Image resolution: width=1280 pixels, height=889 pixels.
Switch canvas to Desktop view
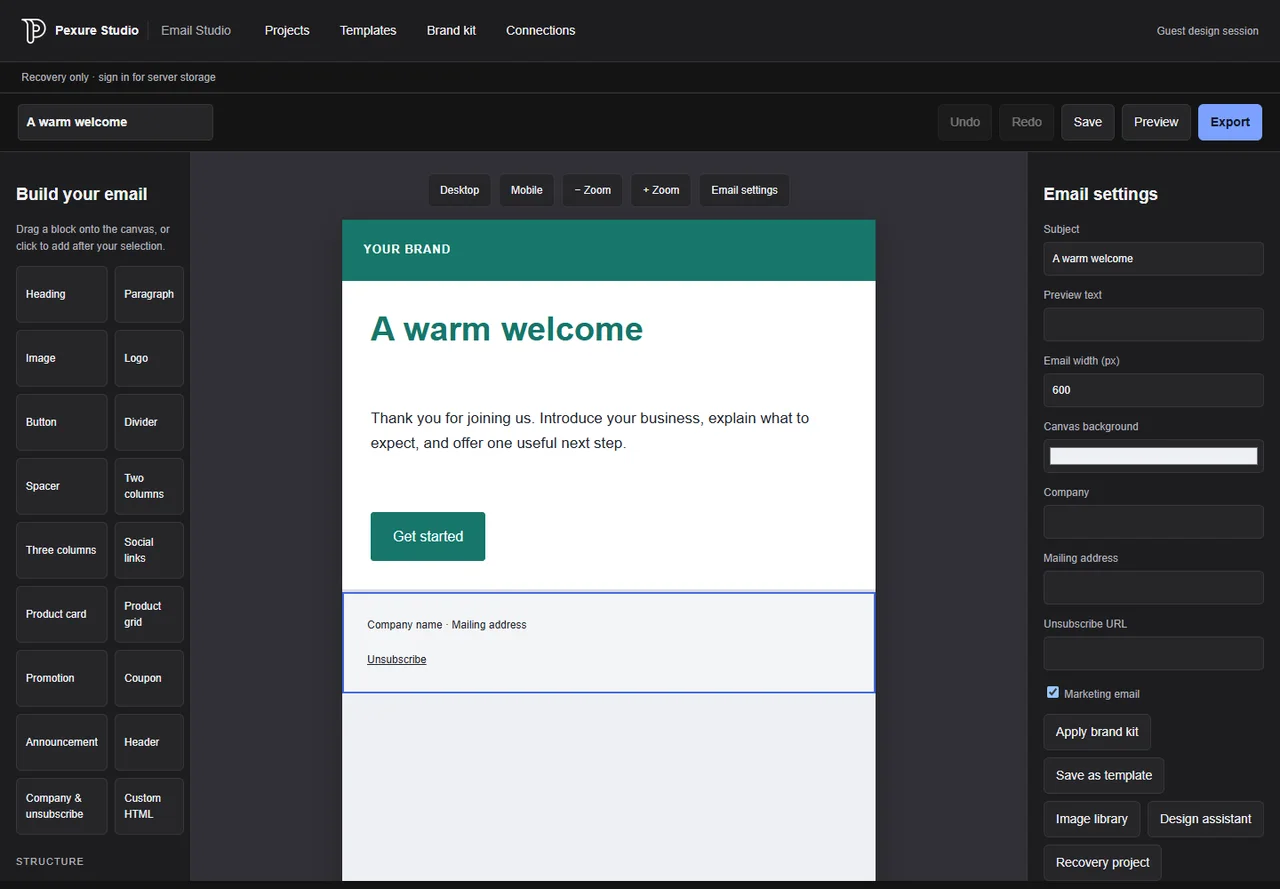460,190
